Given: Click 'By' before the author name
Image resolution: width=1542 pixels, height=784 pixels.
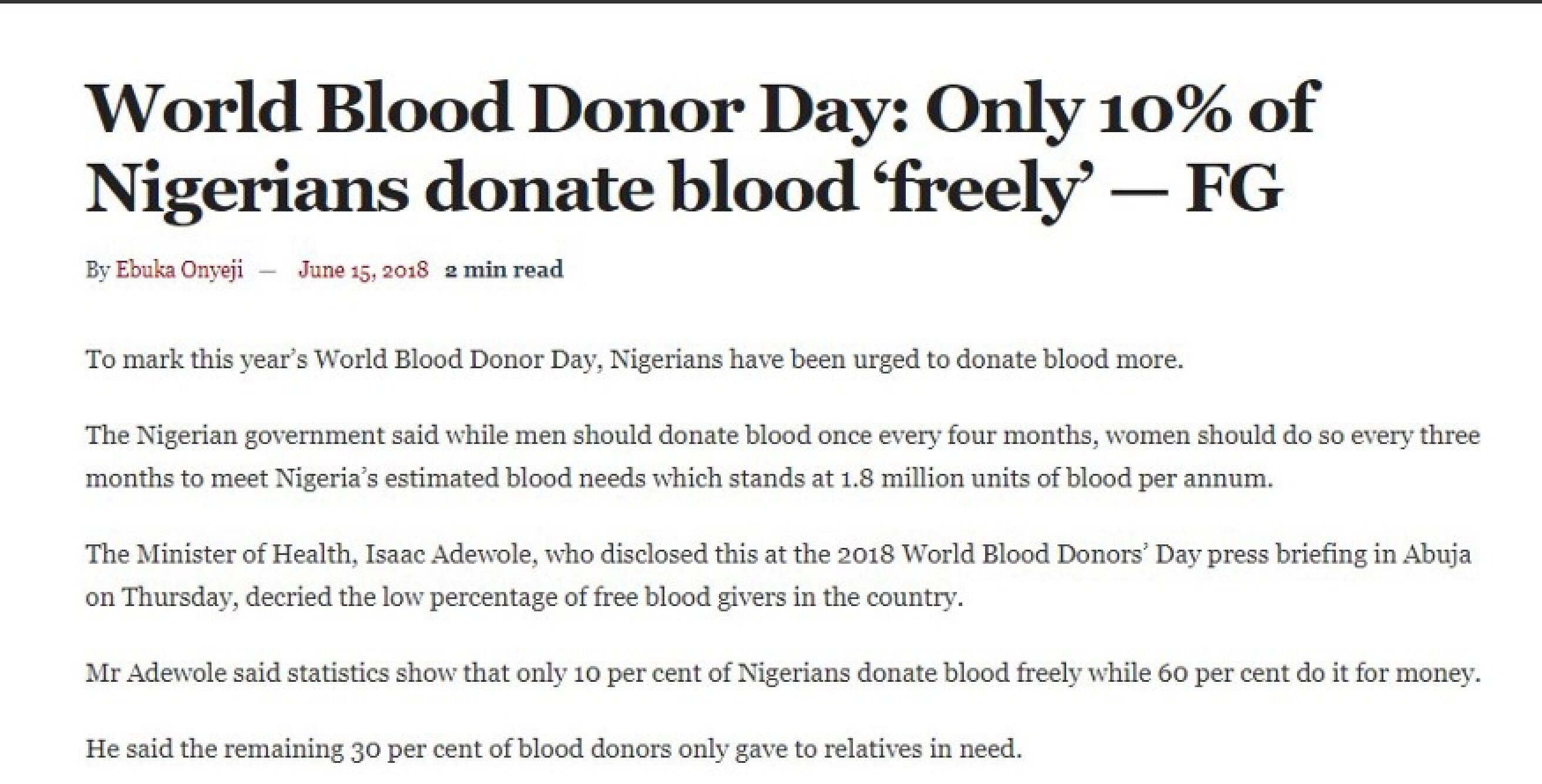Looking at the screenshot, I should pyautogui.click(x=98, y=270).
